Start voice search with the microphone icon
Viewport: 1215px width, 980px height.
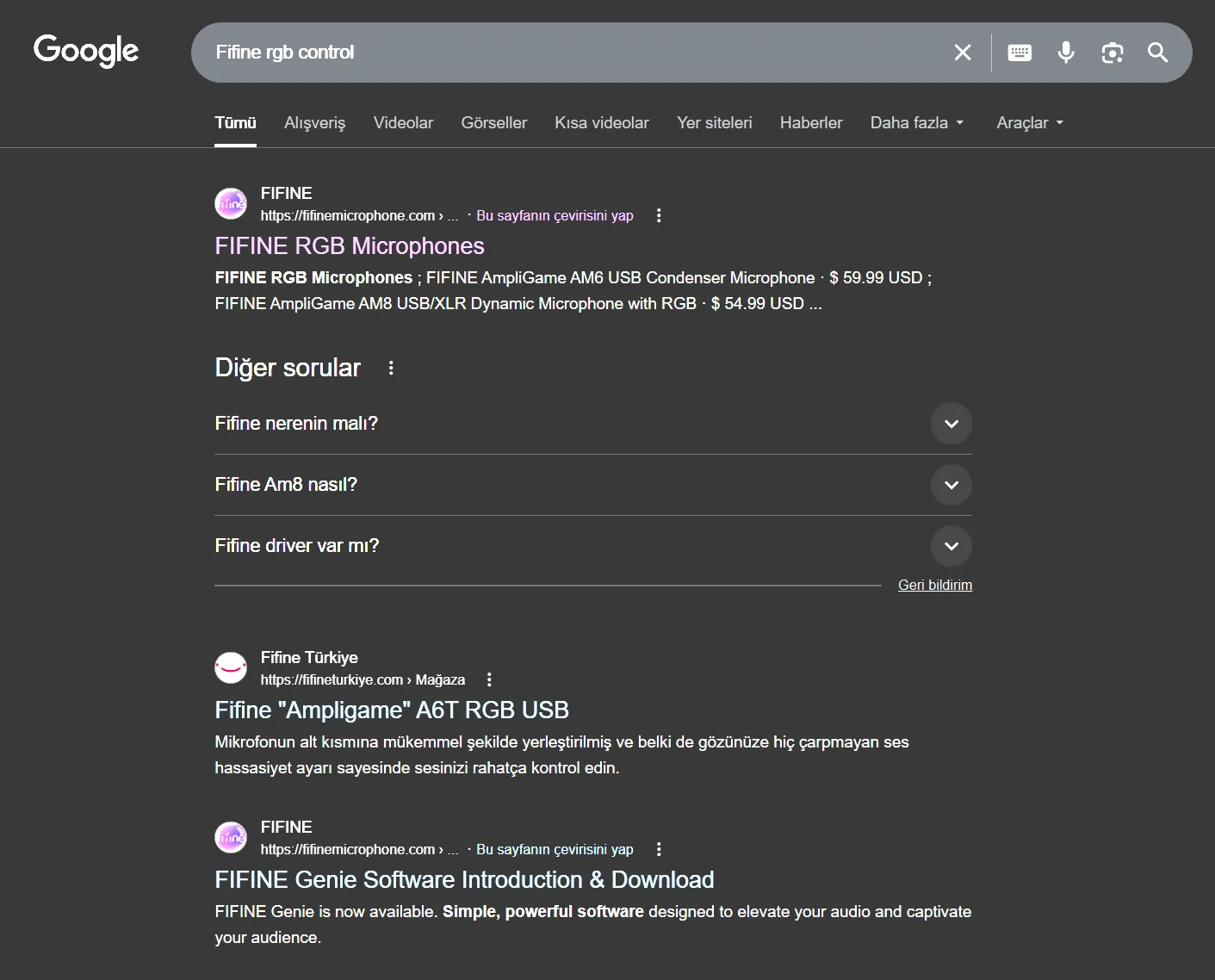[1066, 53]
